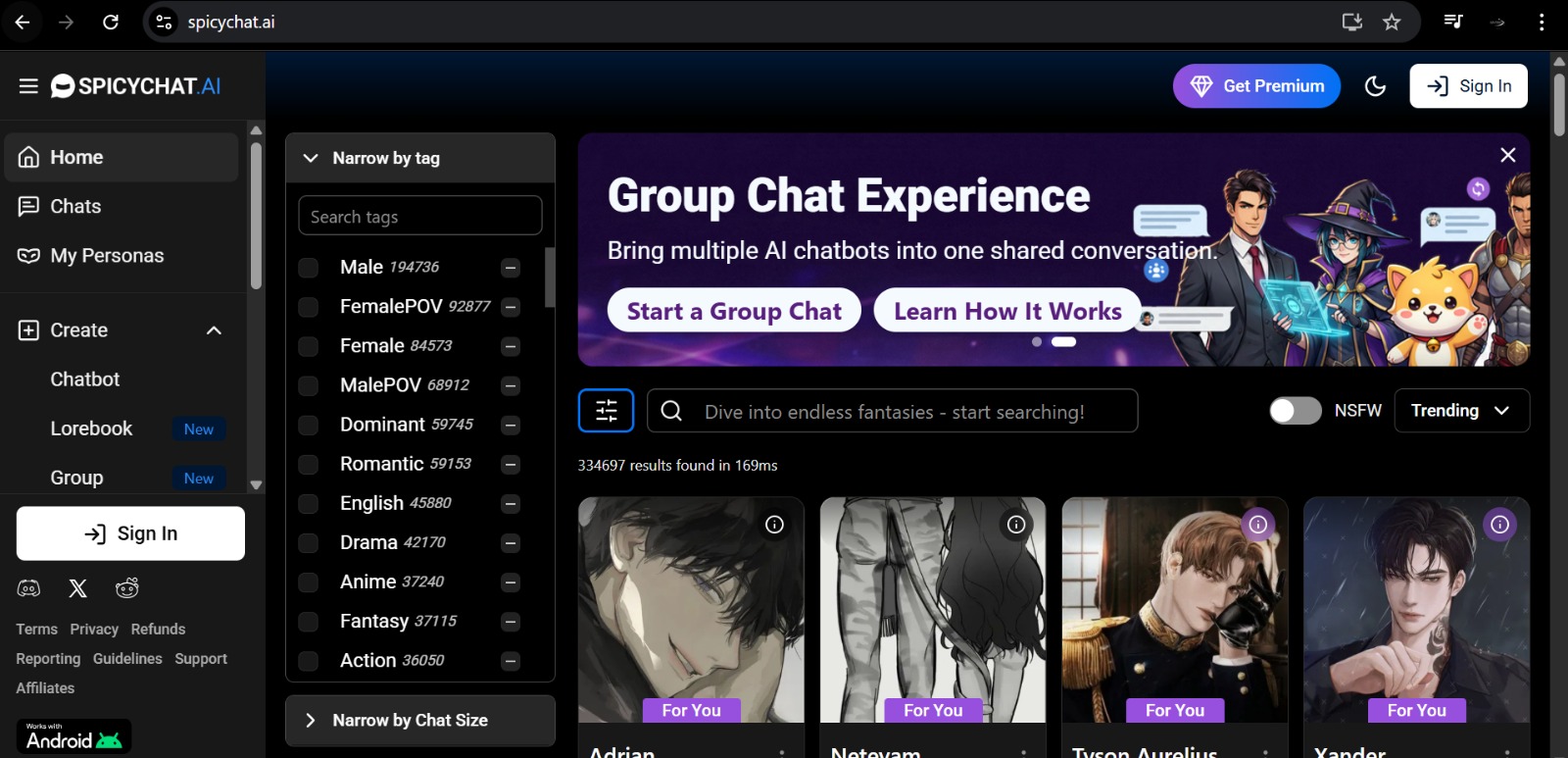
Task: Check the Fantasy tag checkbox
Action: coord(308,622)
